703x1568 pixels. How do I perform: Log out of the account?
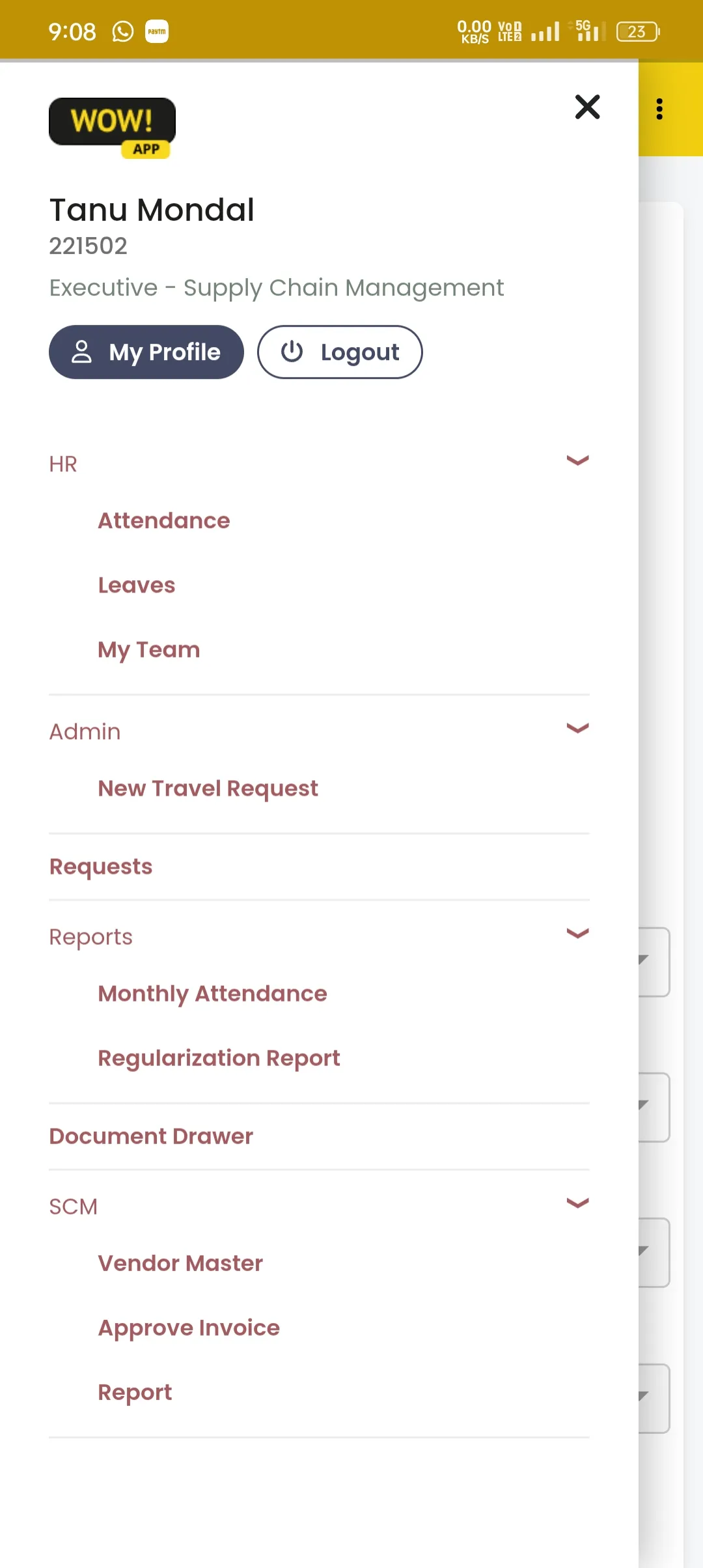coord(340,352)
